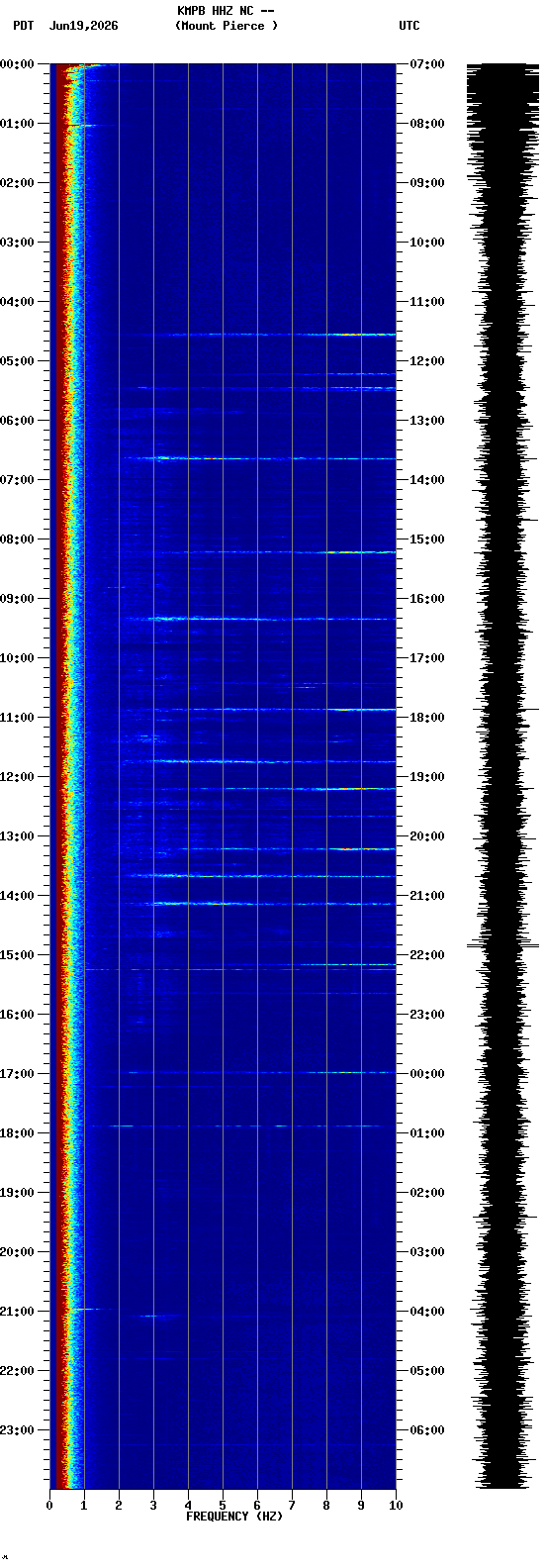Click the 5 Hz frequency tick label

[x=223, y=1506]
